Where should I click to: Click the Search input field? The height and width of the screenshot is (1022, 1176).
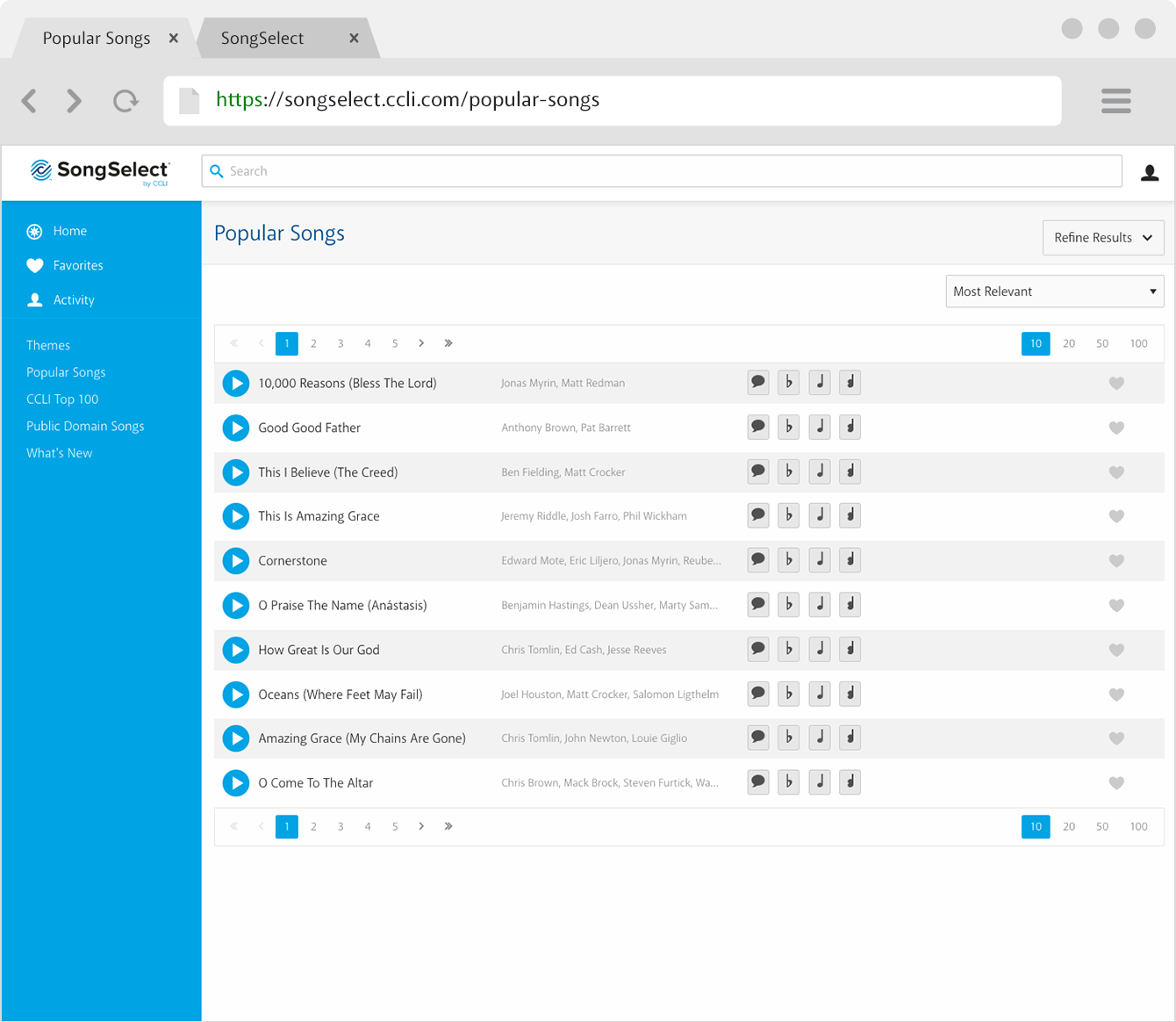click(662, 171)
